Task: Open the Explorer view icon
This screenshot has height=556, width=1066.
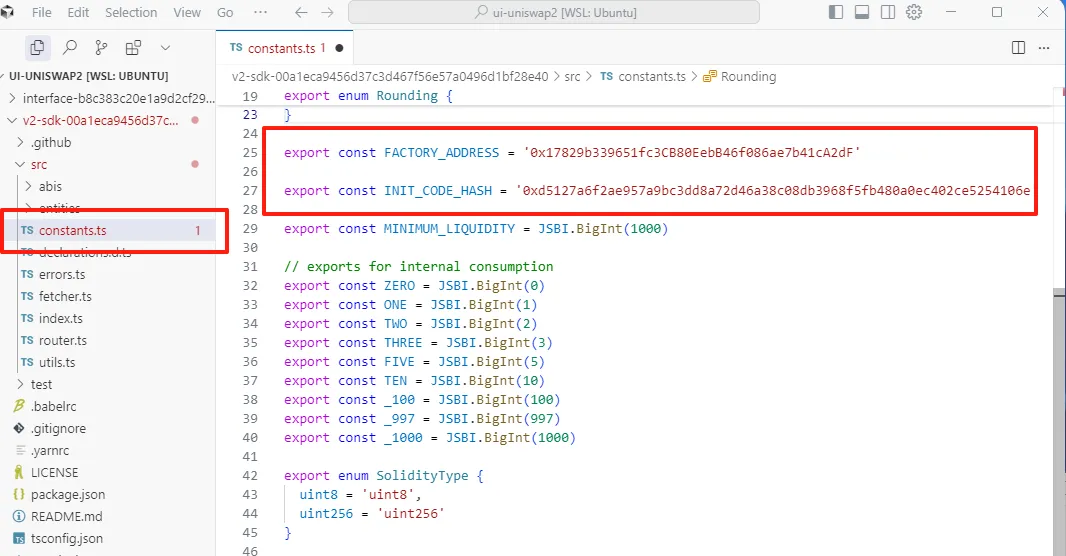Action: [x=37, y=47]
